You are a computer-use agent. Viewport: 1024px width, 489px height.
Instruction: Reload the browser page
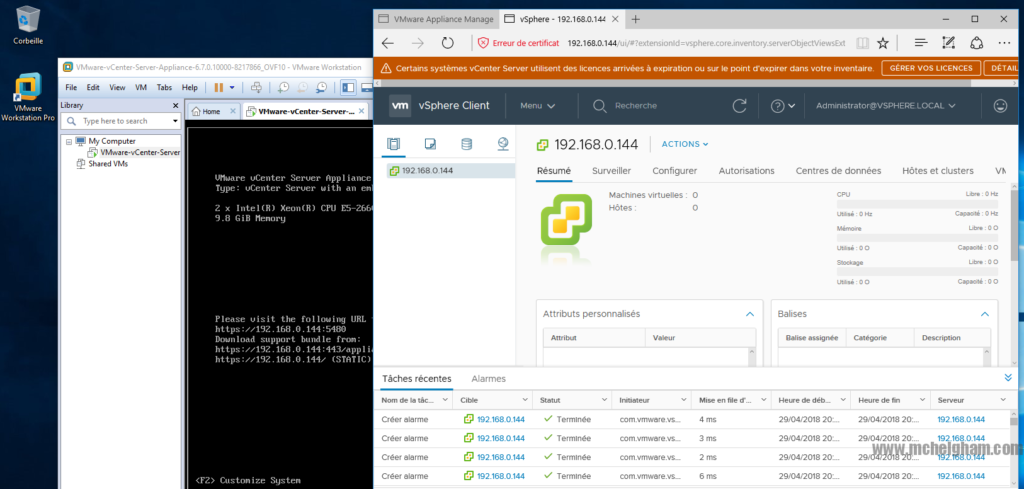[447, 43]
